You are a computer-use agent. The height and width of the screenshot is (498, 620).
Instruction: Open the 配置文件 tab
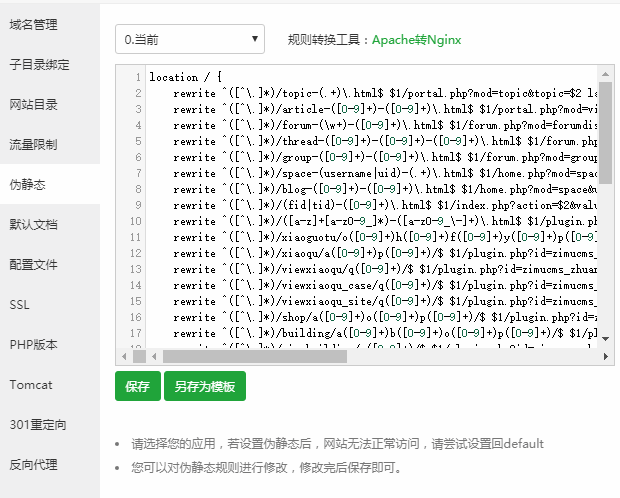pos(50,264)
